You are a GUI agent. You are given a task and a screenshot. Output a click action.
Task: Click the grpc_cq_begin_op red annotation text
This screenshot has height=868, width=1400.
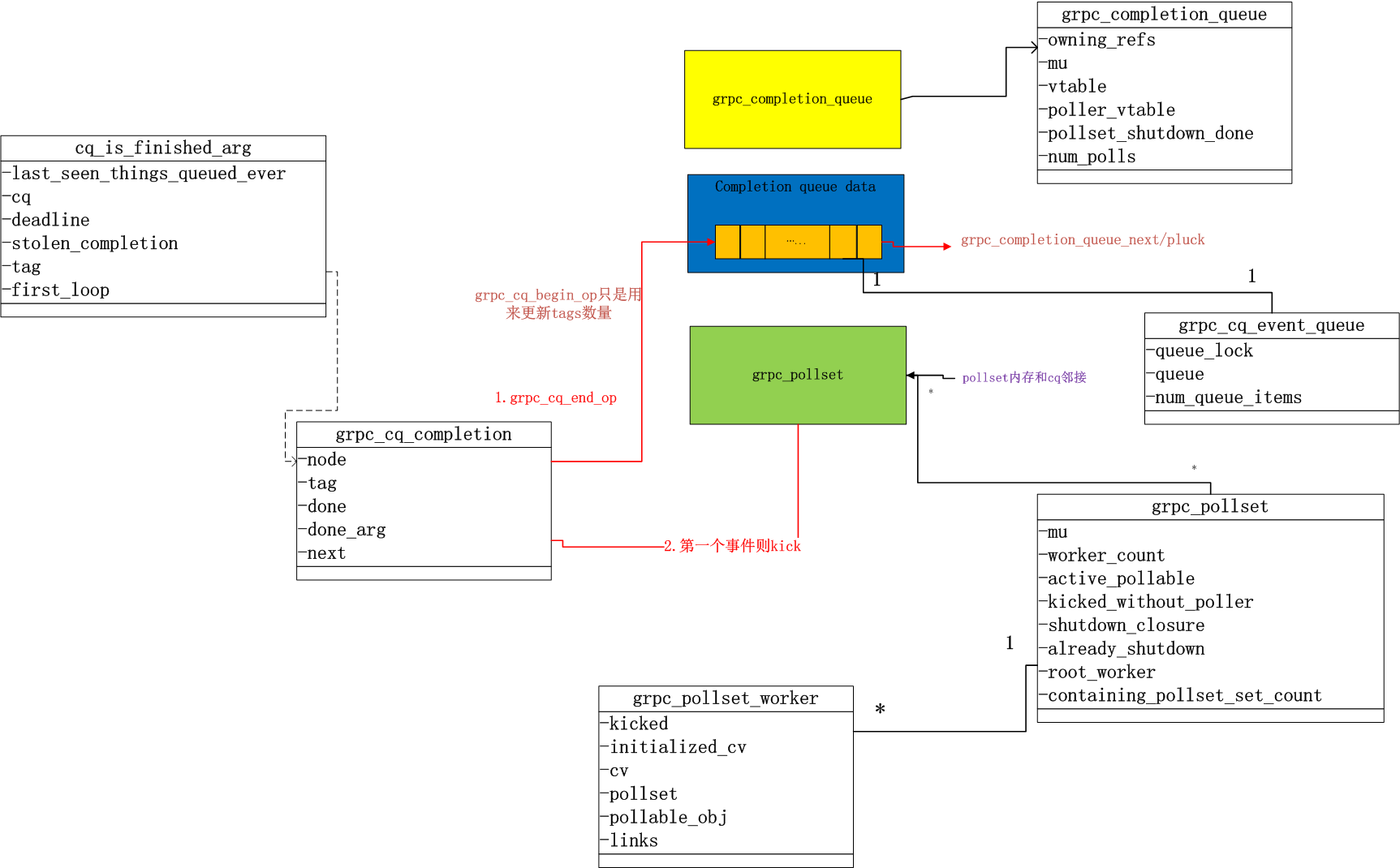[x=558, y=303]
